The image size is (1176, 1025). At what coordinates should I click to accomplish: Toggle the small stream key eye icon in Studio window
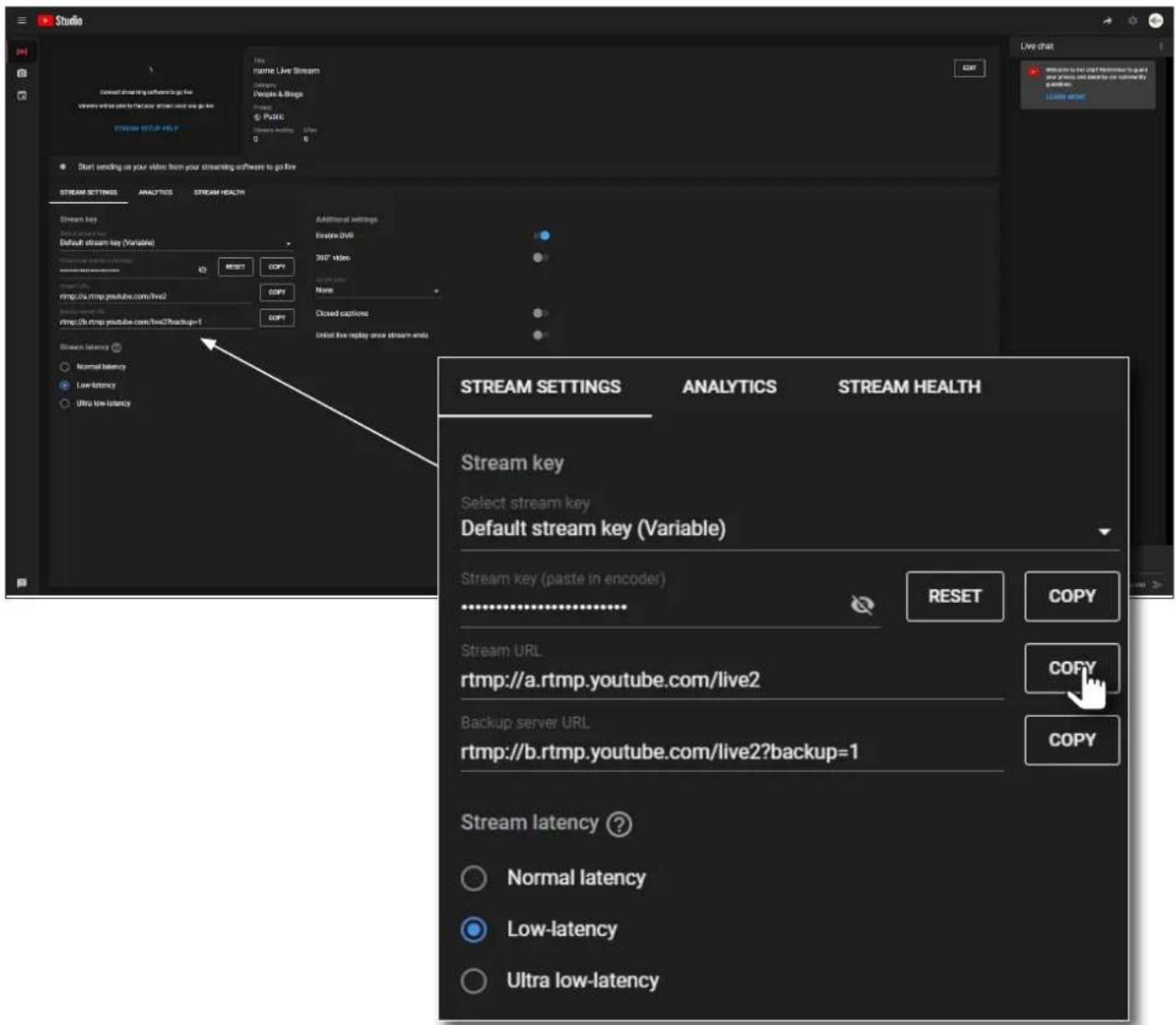[x=203, y=270]
